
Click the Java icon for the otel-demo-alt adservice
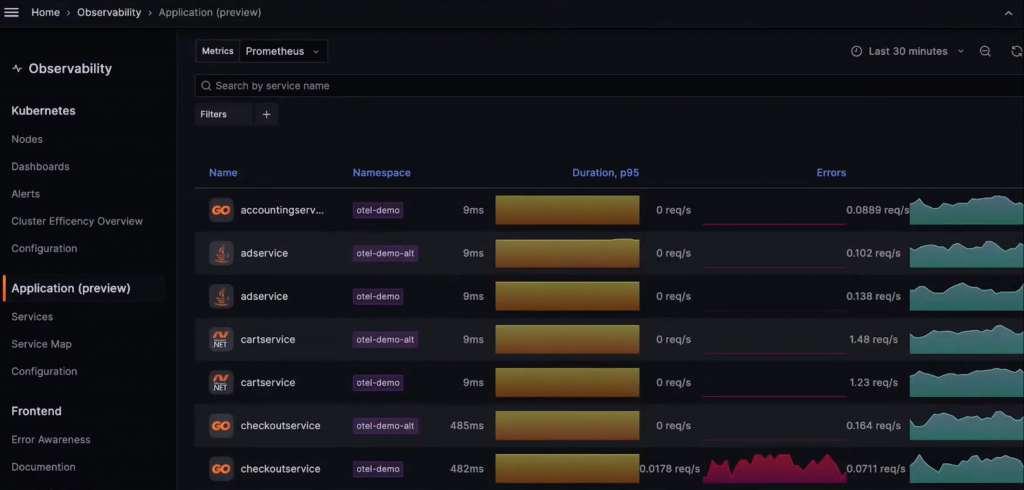[221, 253]
